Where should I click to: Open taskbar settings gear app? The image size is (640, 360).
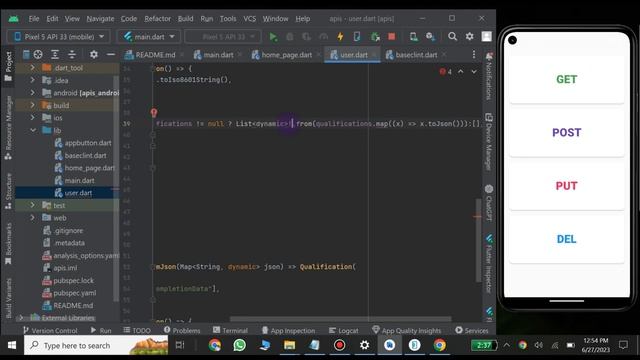[x=364, y=345]
